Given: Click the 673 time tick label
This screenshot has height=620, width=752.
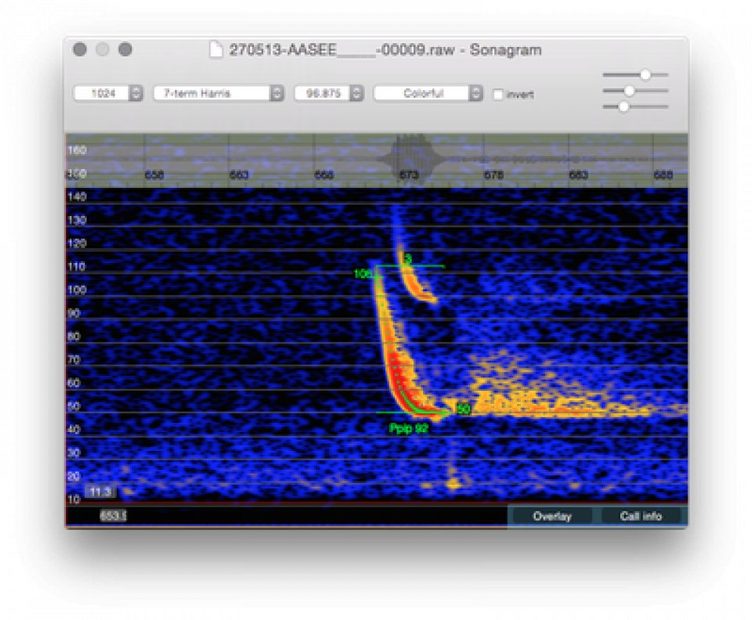Looking at the screenshot, I should [408, 174].
